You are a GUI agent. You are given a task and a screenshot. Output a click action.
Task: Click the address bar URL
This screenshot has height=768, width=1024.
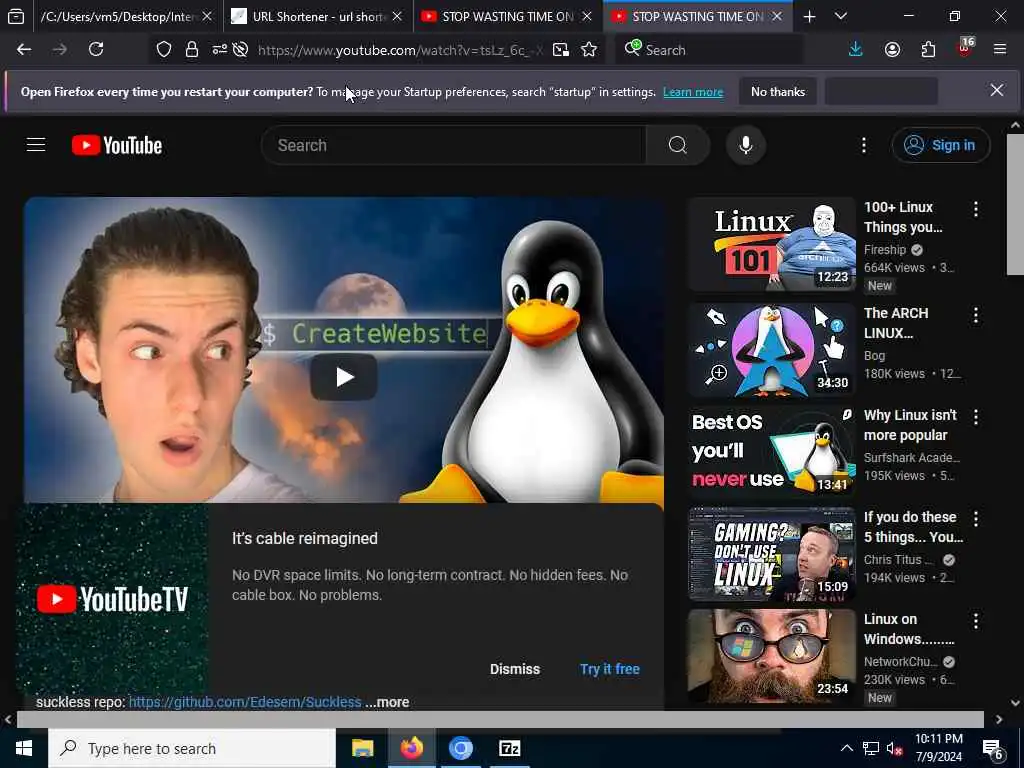(400, 50)
